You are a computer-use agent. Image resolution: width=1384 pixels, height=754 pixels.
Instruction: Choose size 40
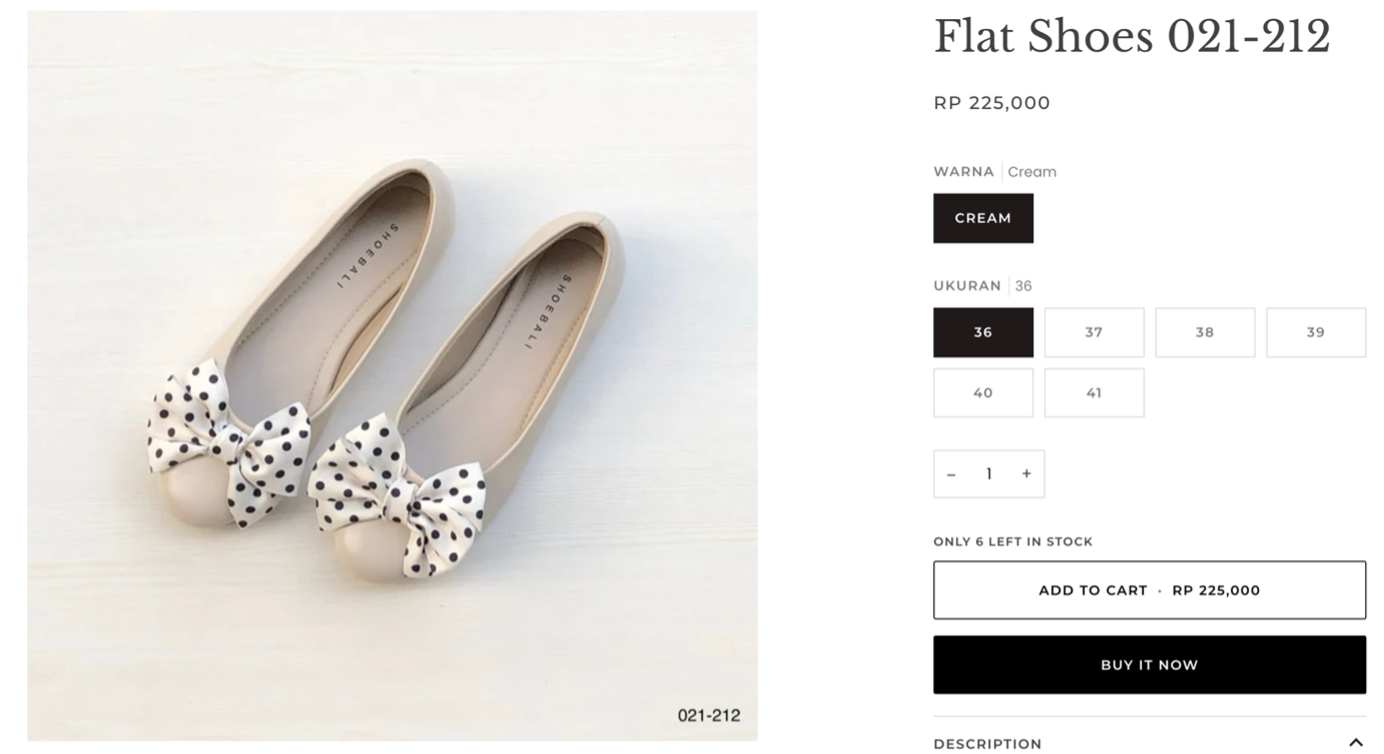pyautogui.click(x=983, y=393)
